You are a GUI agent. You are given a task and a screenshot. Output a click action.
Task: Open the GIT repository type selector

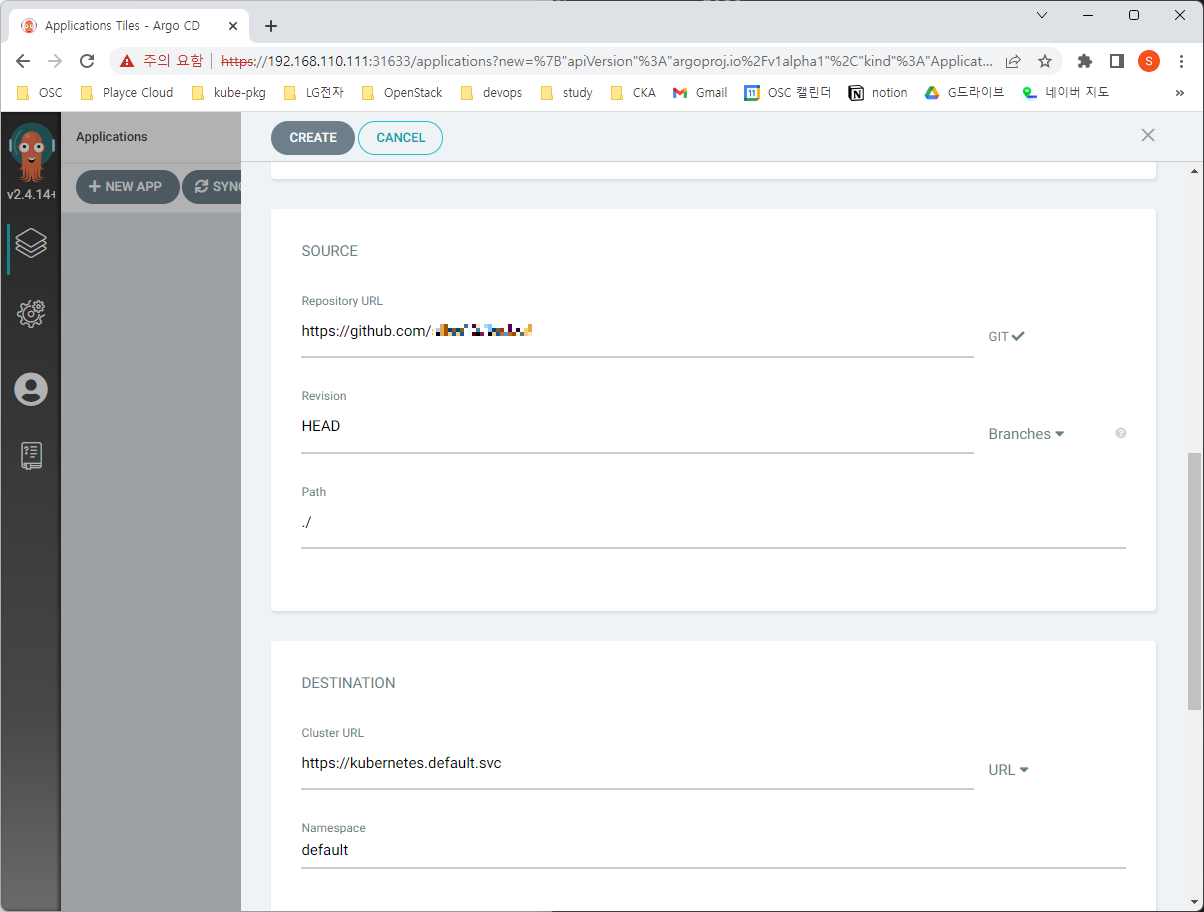pos(1007,337)
